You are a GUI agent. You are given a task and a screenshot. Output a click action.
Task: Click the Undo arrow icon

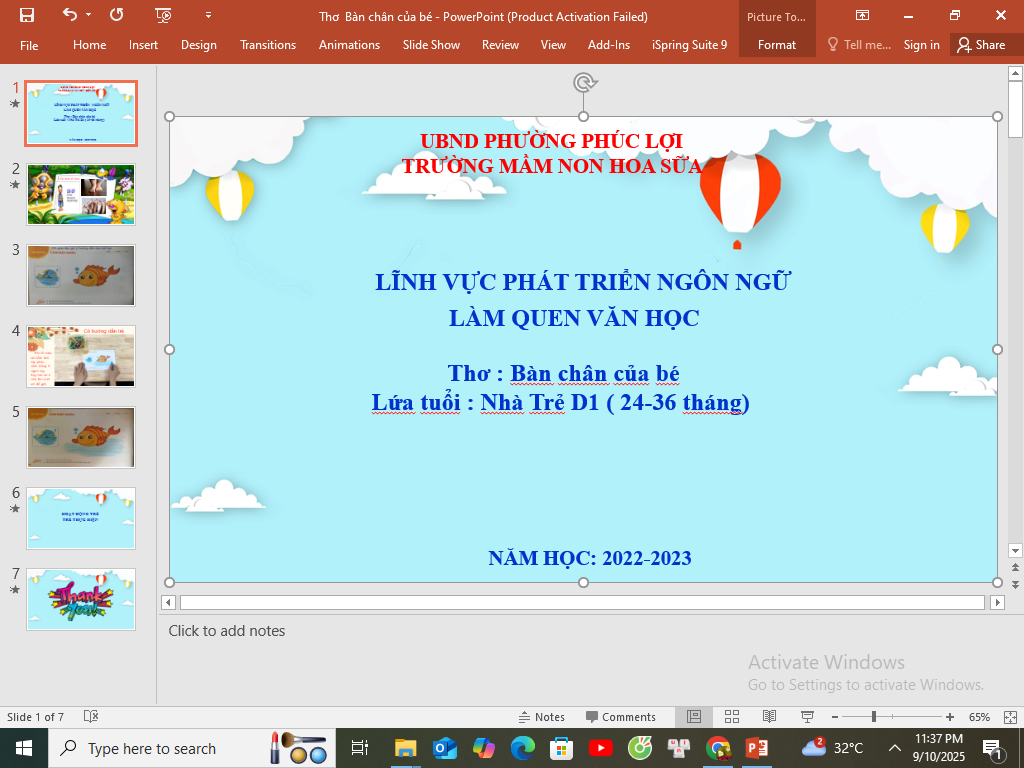pos(69,15)
